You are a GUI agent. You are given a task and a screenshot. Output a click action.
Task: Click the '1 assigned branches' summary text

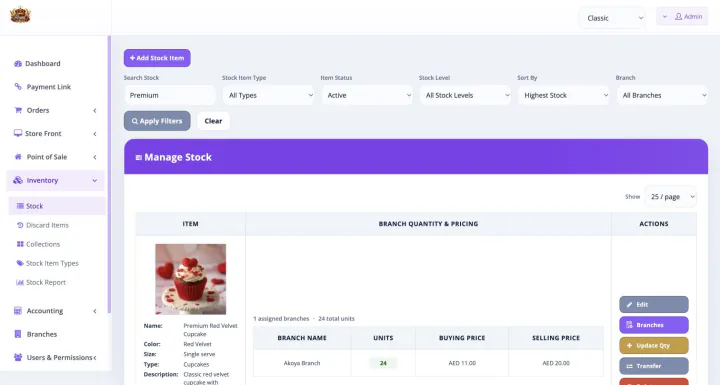pos(281,318)
